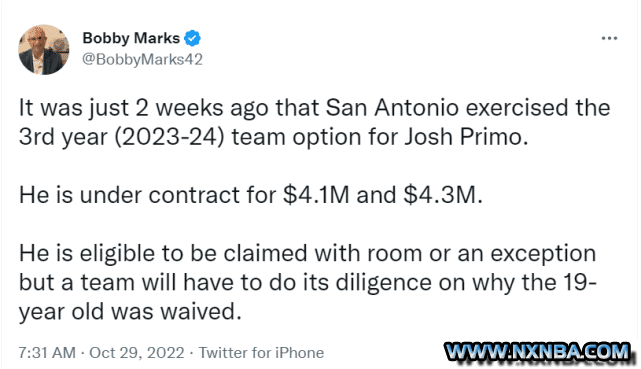Open the three-dot more options menu
641x369 pixels.
pyautogui.click(x=609, y=38)
